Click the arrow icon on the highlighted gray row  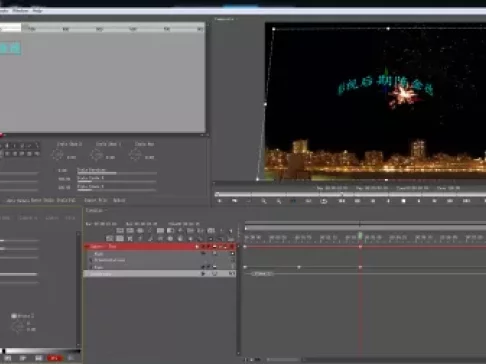tap(203, 274)
